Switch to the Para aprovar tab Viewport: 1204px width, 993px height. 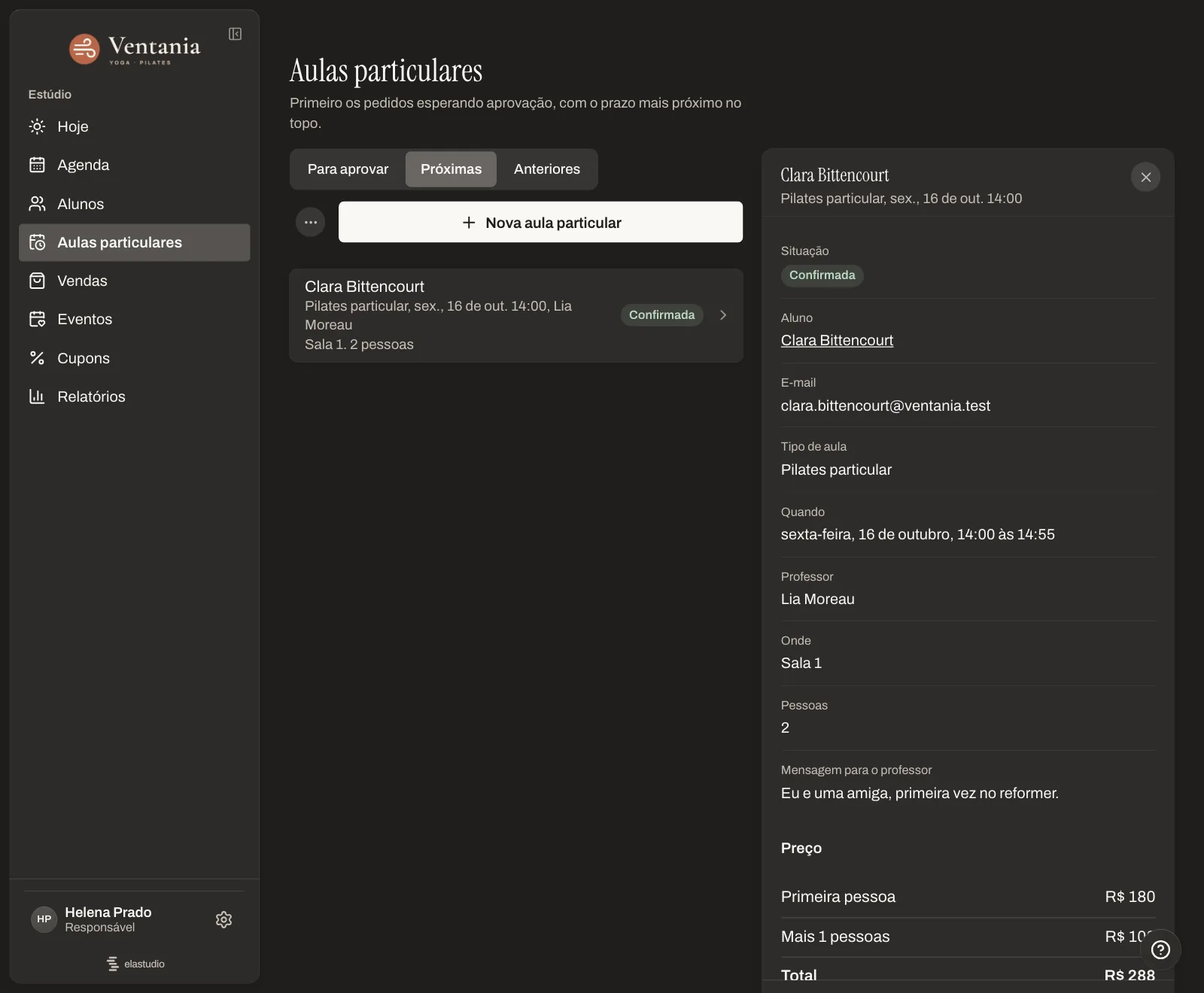click(x=348, y=169)
